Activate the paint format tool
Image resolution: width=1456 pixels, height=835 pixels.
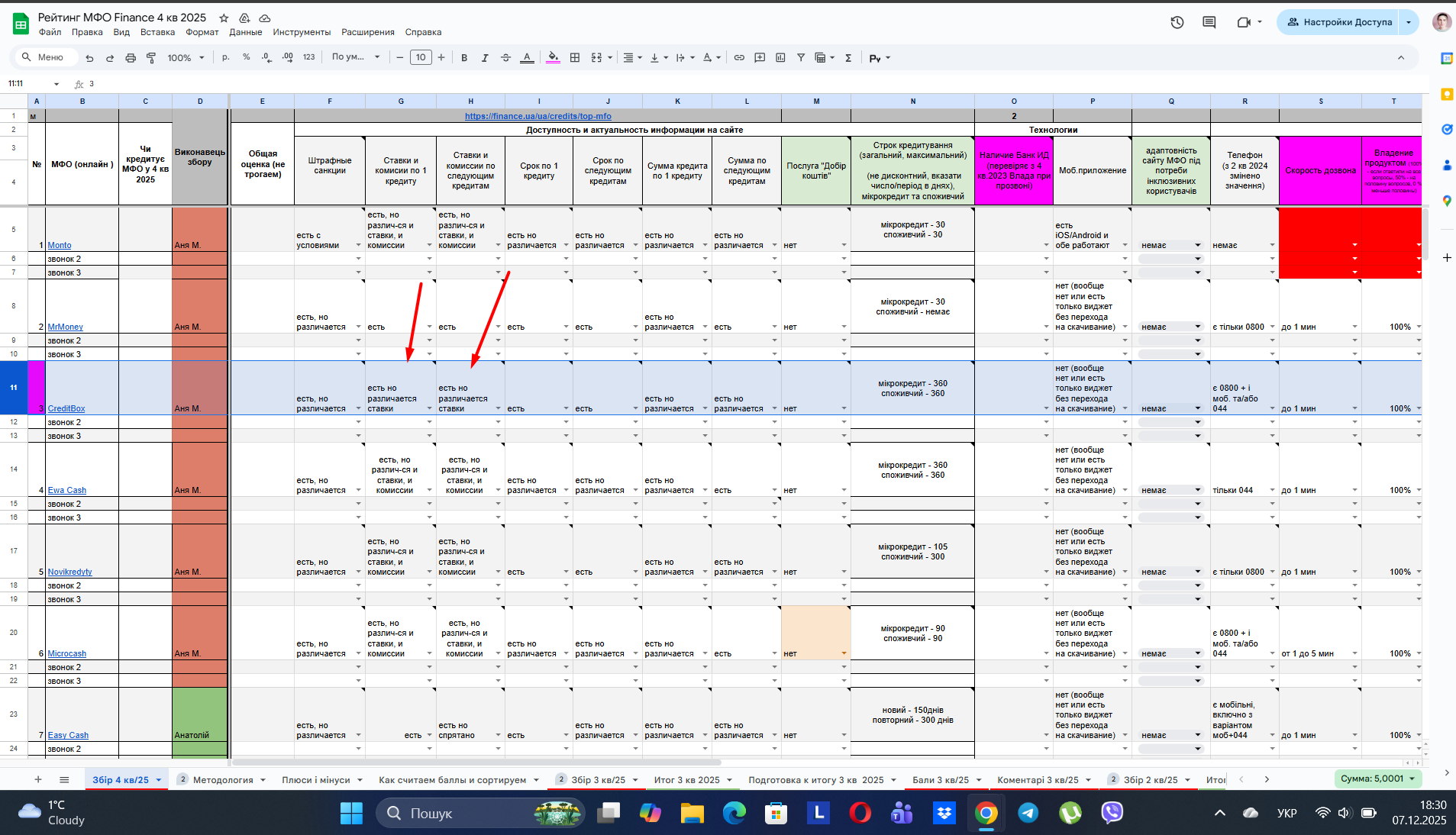(151, 58)
